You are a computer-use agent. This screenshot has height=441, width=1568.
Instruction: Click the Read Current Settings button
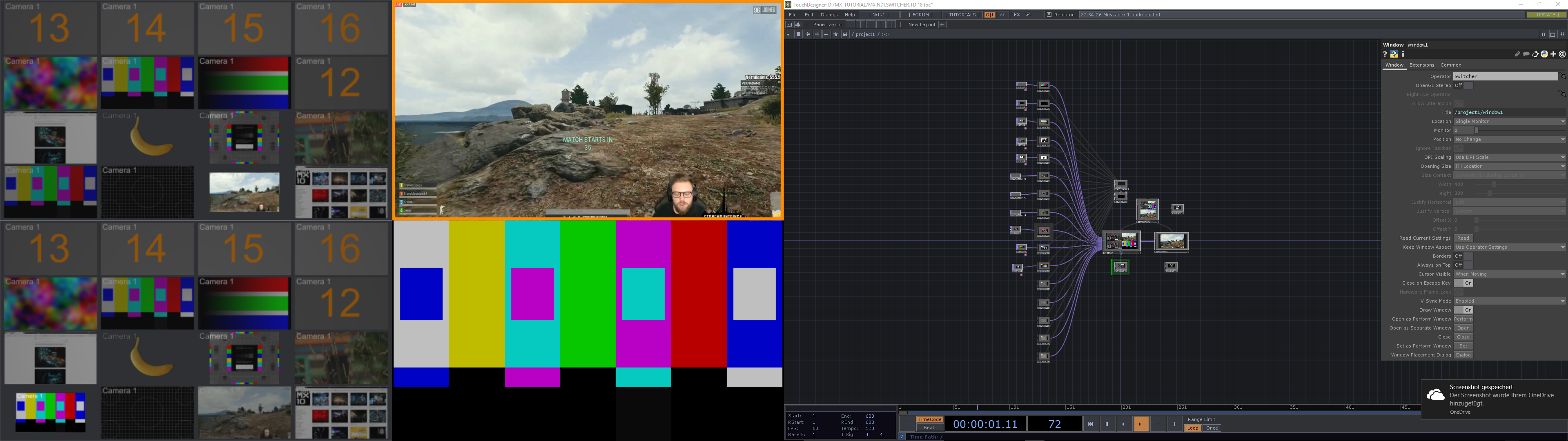tap(1463, 238)
